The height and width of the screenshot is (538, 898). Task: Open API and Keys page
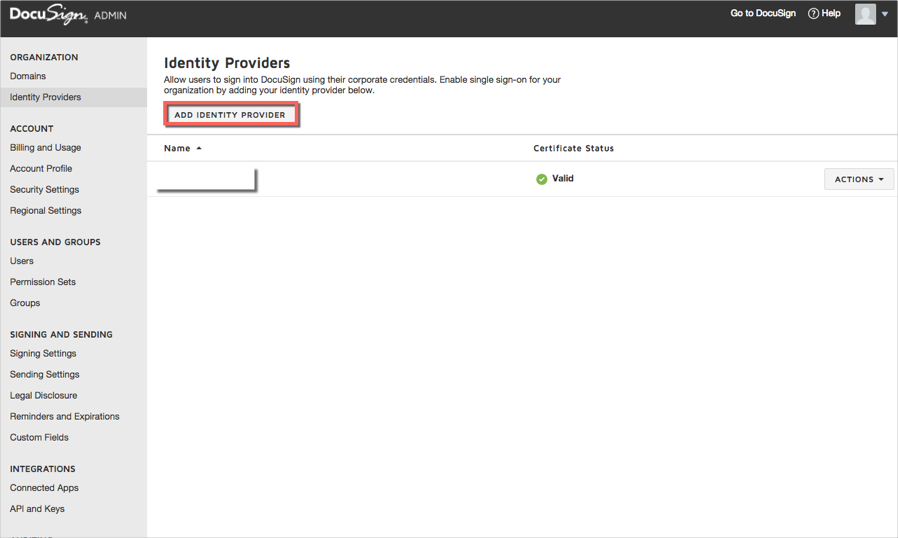click(37, 509)
